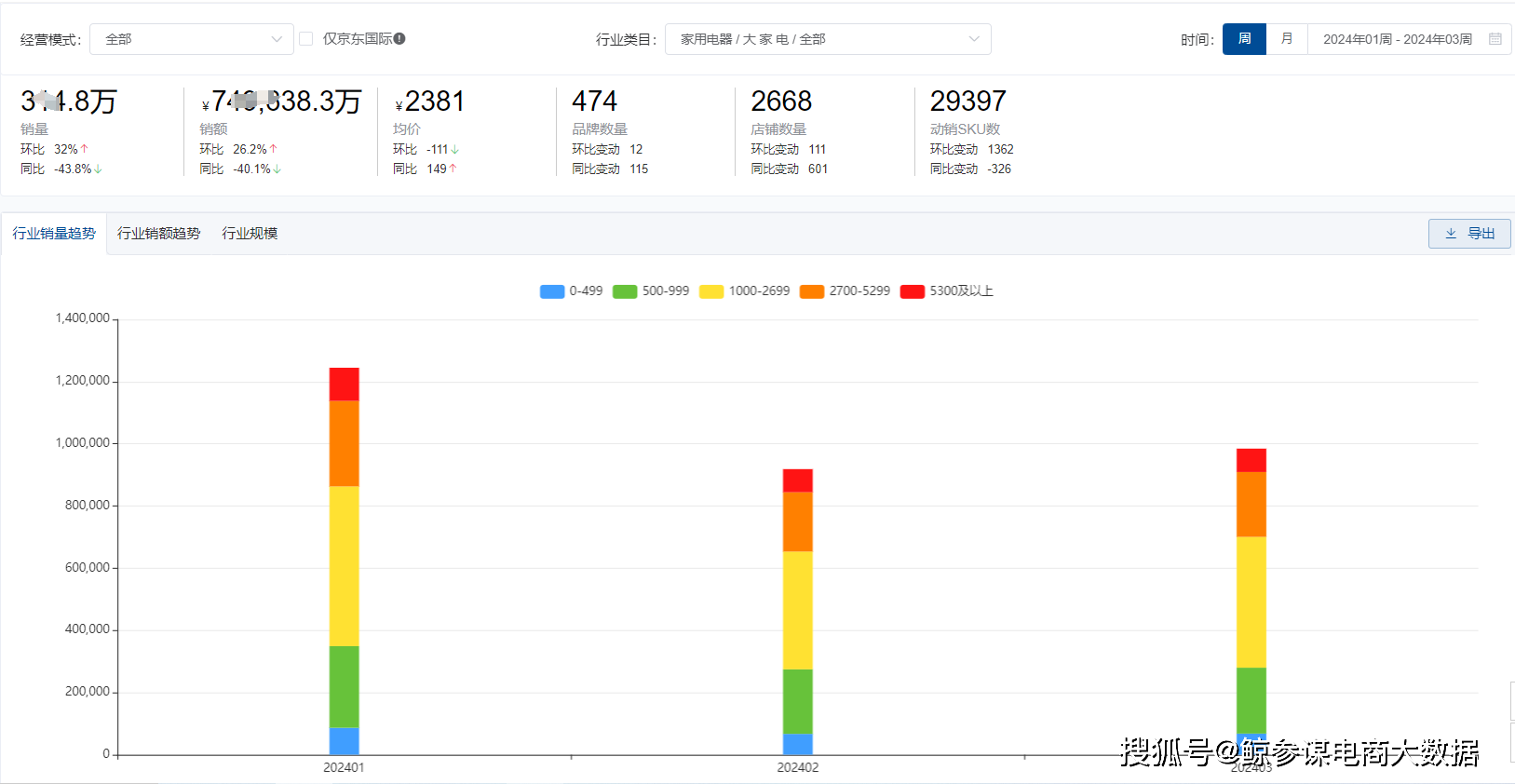Viewport: 1515px width, 784px height.
Task: Click the chevron arrow in 经营模式 dropdown
Action: [277, 39]
